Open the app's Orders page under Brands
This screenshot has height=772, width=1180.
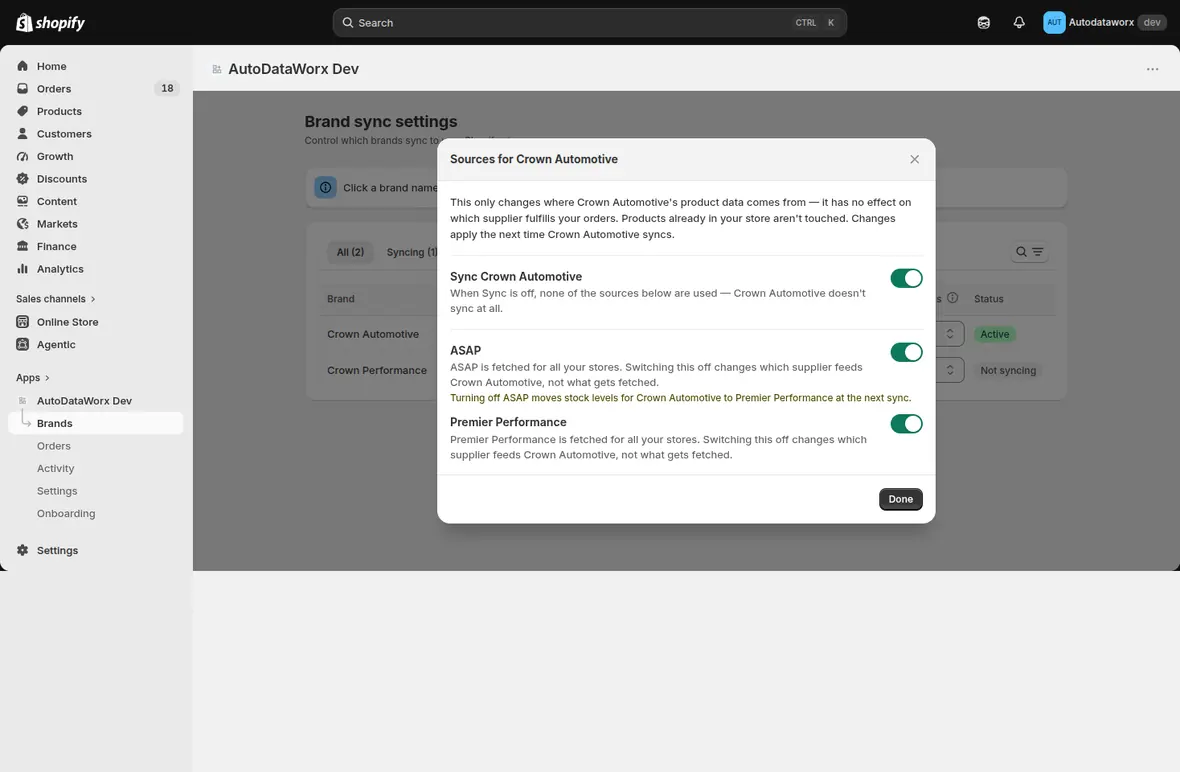(53, 446)
